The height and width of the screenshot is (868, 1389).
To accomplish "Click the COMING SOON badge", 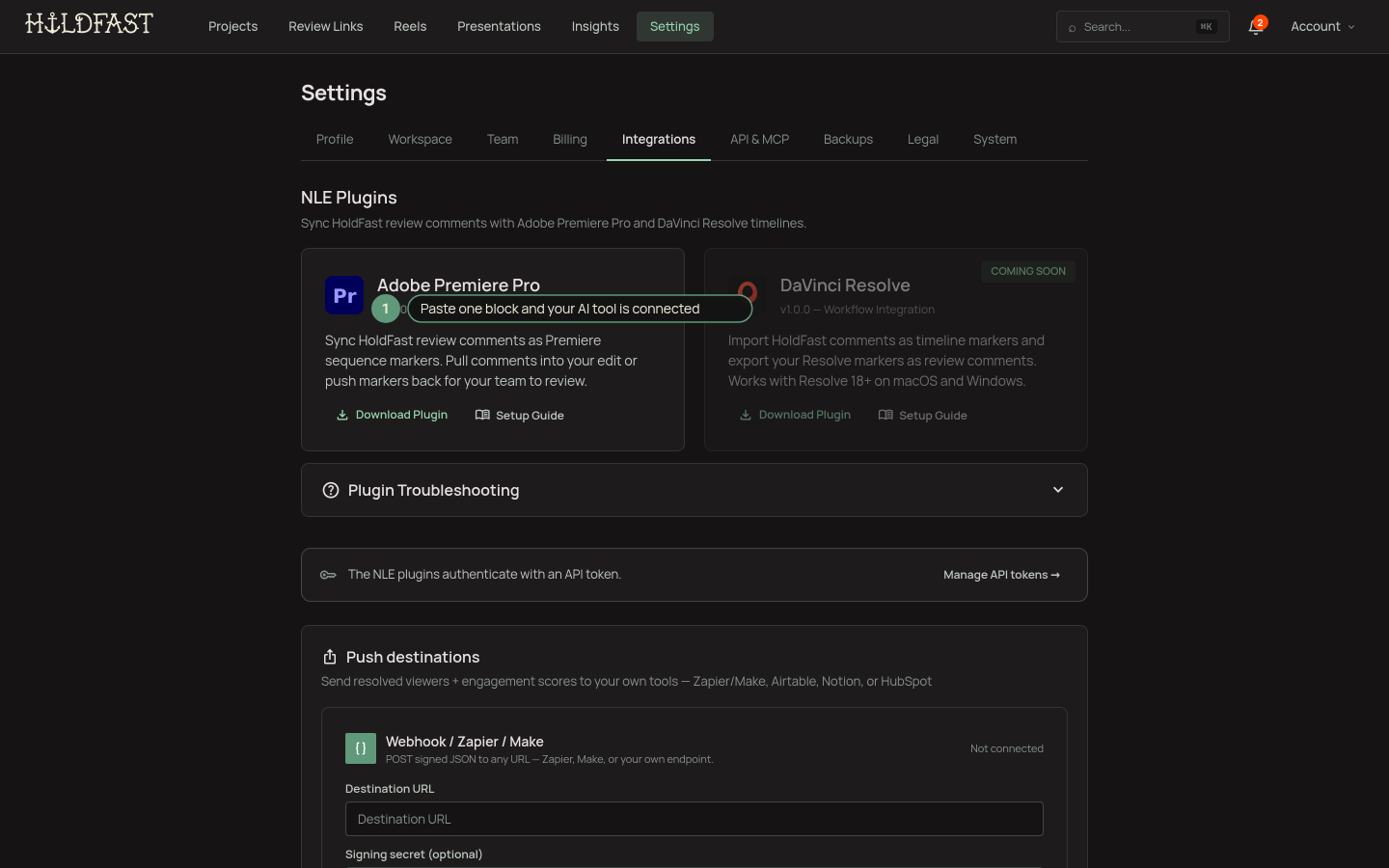I will [1028, 271].
